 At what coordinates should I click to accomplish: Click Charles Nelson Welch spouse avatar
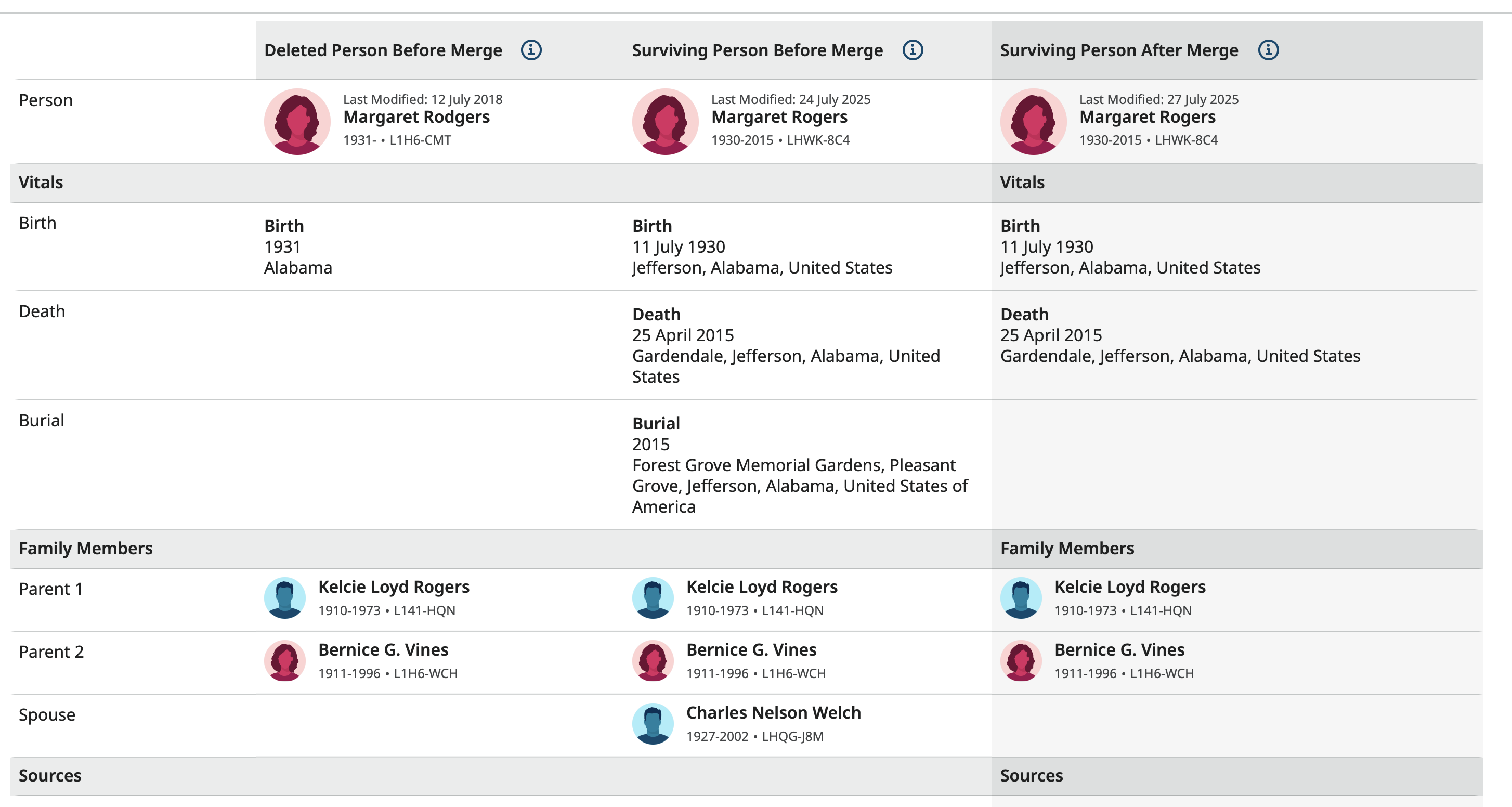click(653, 723)
